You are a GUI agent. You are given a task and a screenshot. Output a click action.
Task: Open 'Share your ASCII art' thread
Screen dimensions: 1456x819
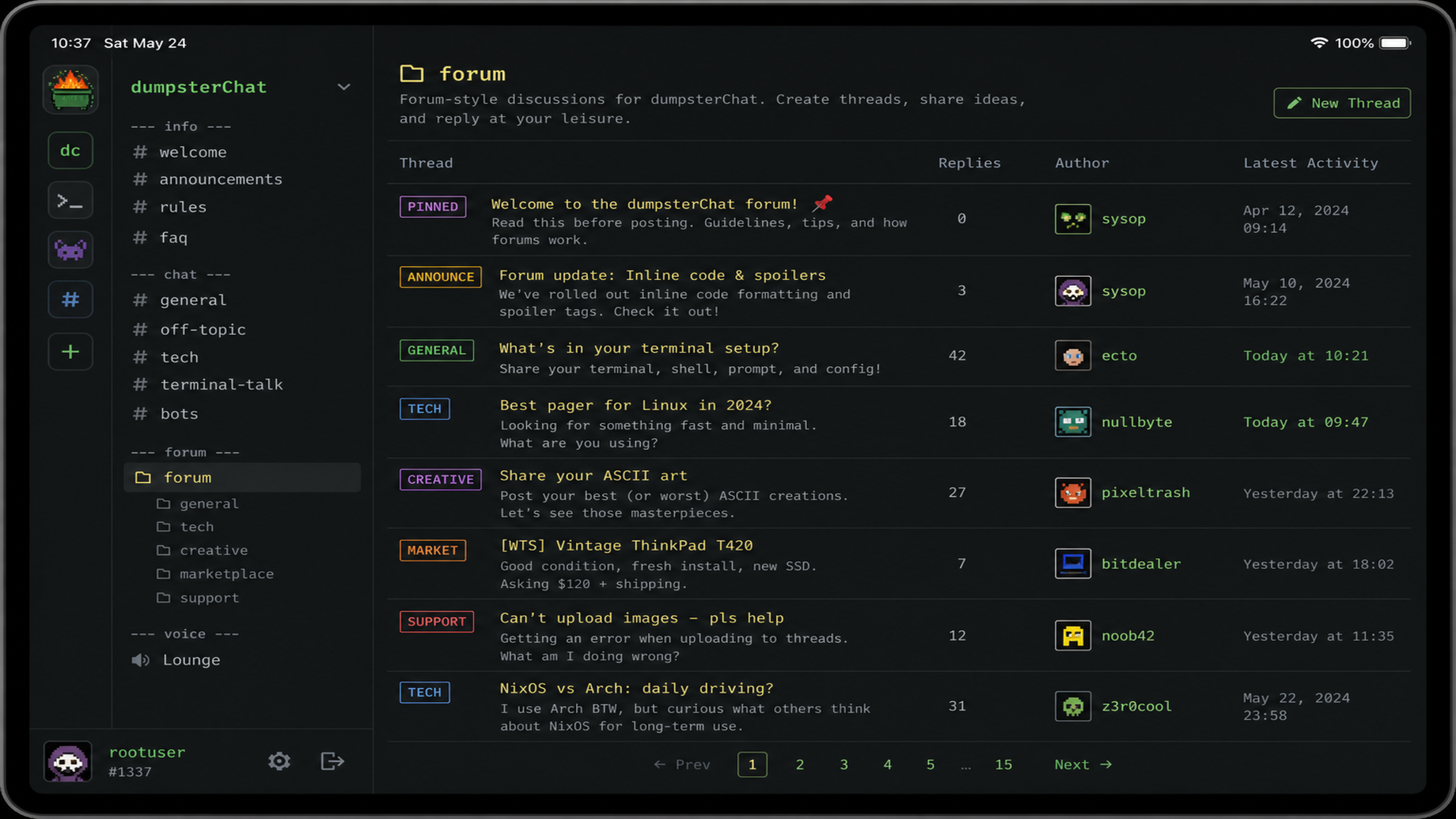tap(593, 475)
